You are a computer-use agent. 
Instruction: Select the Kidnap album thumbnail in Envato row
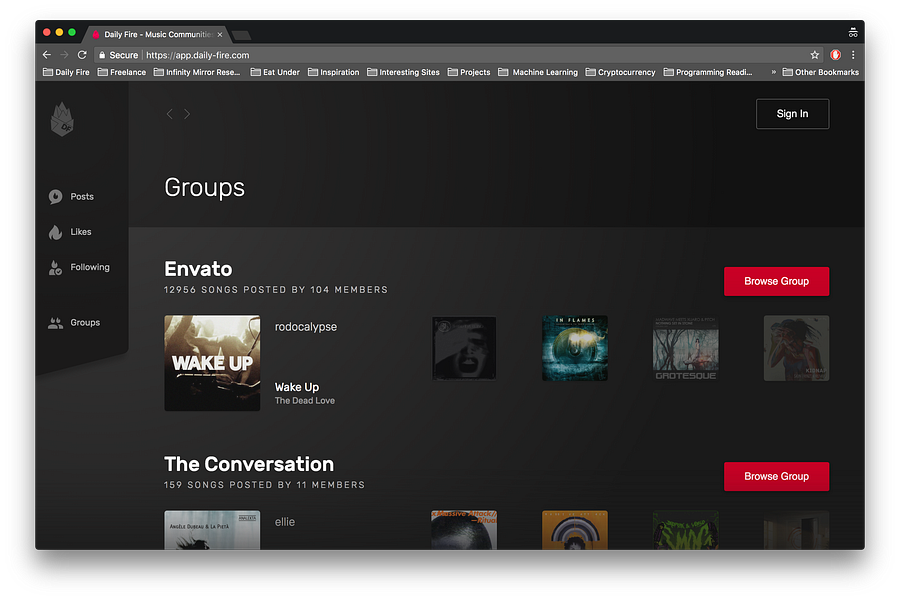tap(796, 348)
